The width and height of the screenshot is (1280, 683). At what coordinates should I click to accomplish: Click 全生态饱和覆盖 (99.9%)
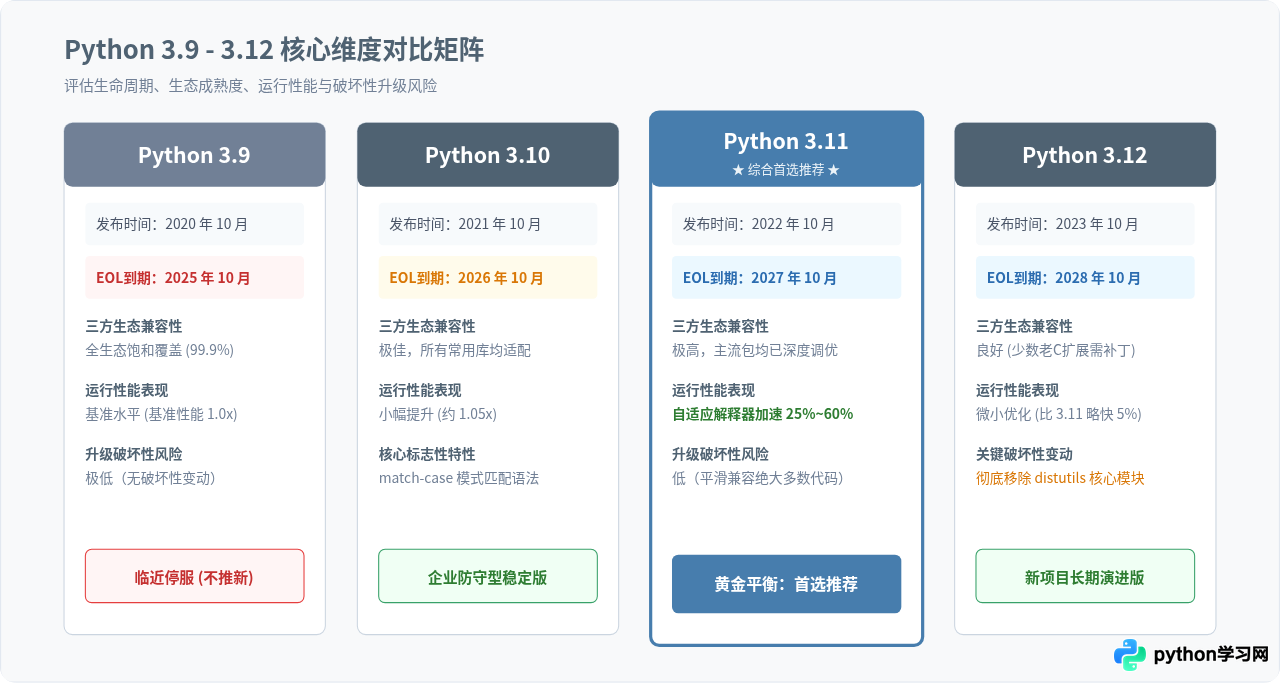click(x=159, y=350)
